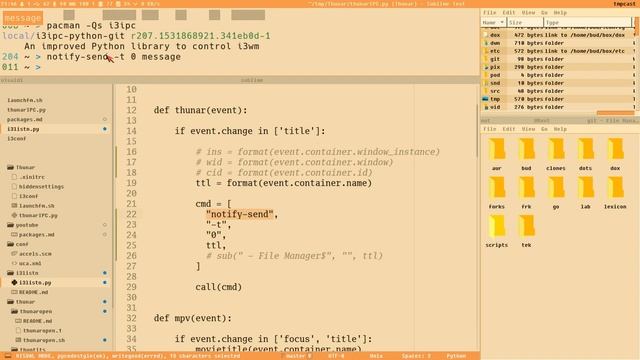Click file icon of thunaropen.sh in sidebar
The height and width of the screenshot is (360, 640).
(x=18, y=340)
